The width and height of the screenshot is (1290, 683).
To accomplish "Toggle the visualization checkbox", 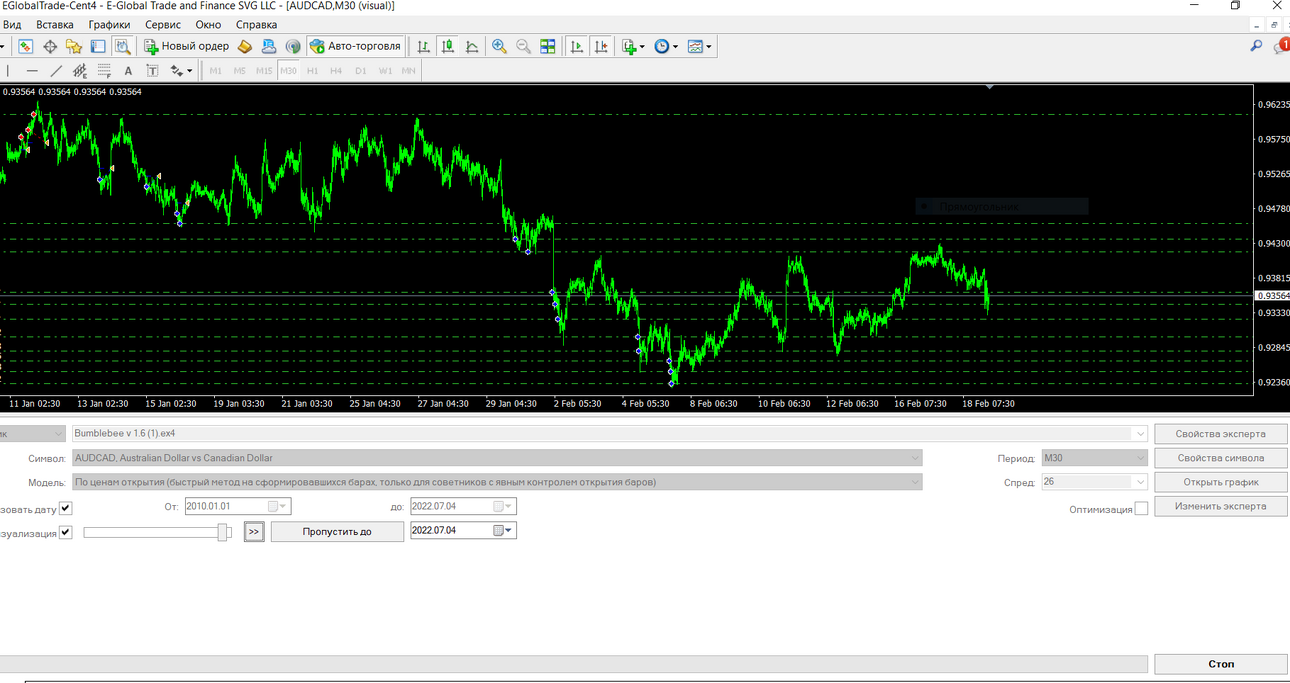I will point(66,532).
